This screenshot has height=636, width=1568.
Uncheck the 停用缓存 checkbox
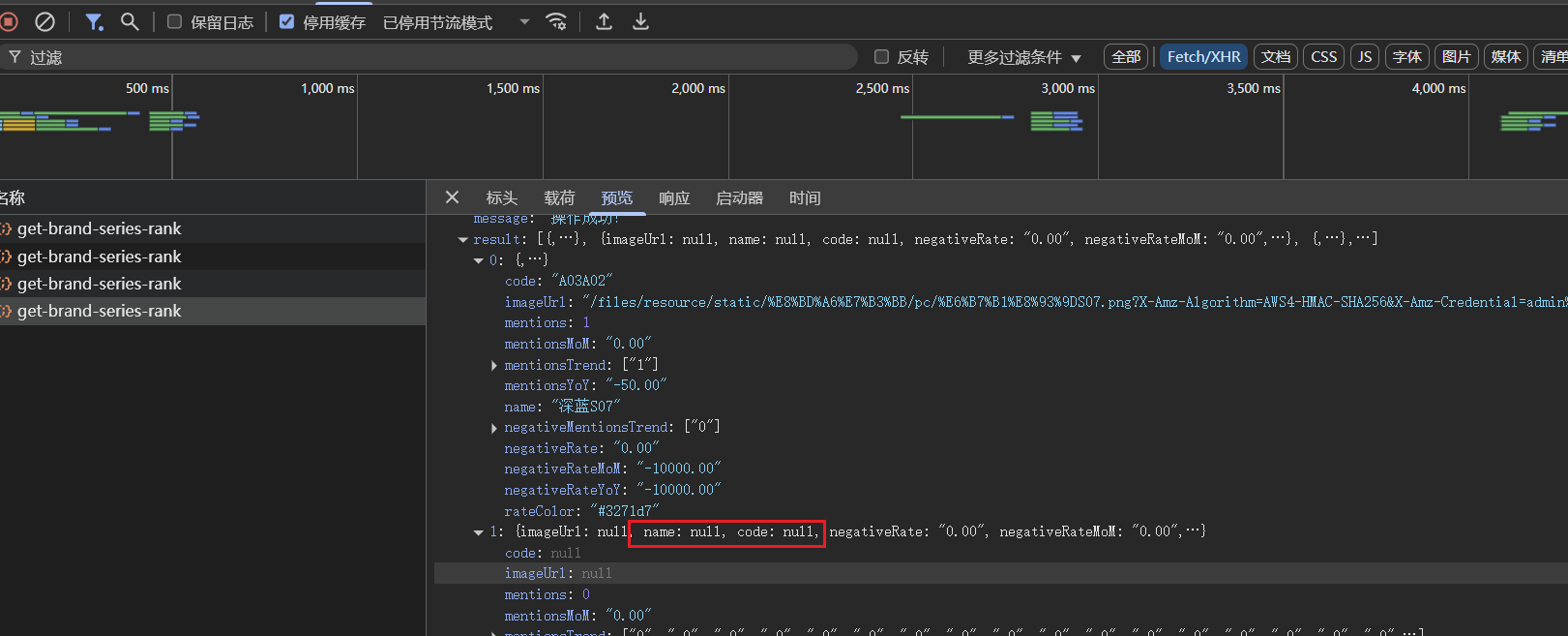(287, 21)
